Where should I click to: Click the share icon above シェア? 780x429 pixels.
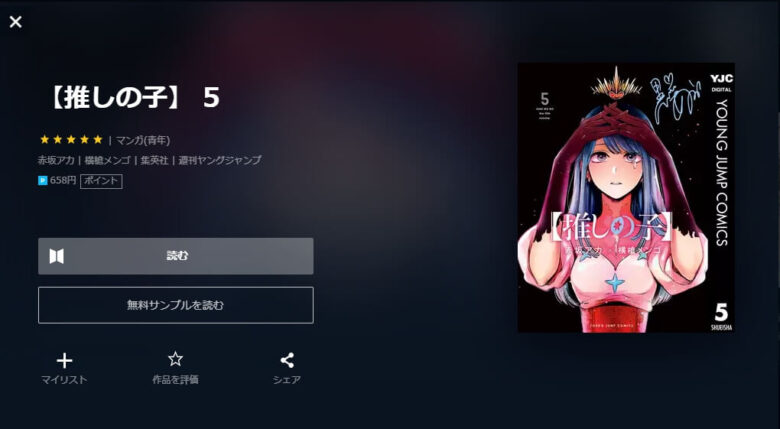287,360
